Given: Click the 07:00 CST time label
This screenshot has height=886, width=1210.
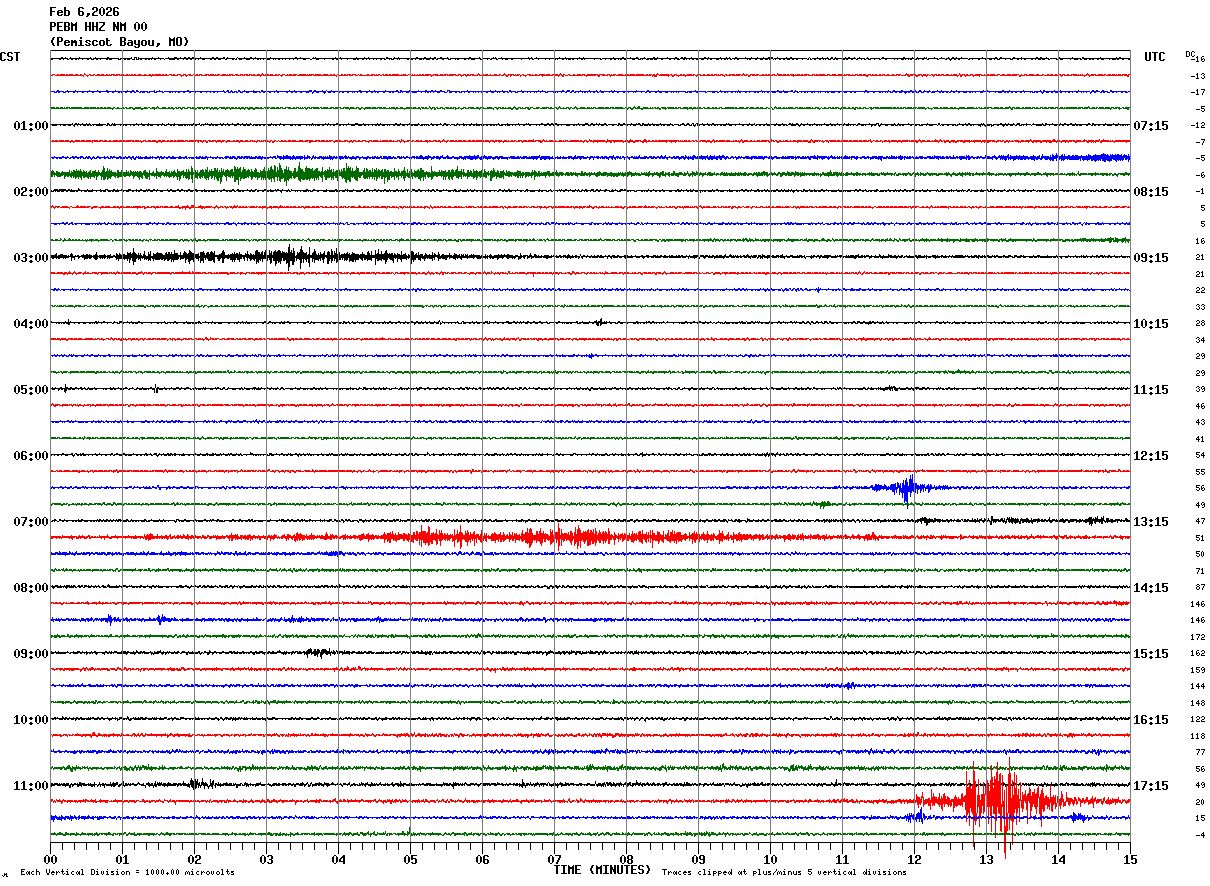Looking at the screenshot, I should (30, 522).
